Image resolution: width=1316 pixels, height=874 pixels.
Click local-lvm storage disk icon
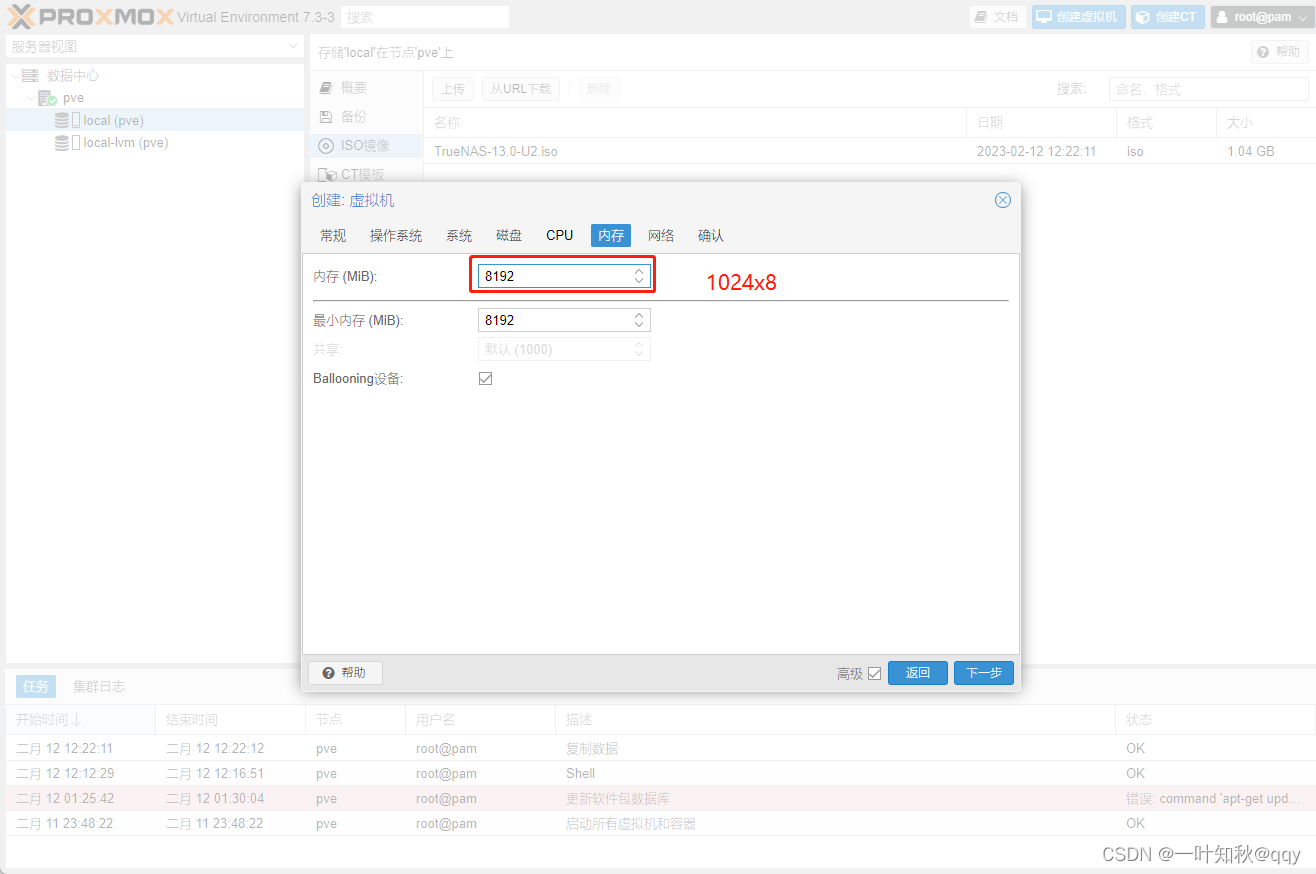[62, 142]
